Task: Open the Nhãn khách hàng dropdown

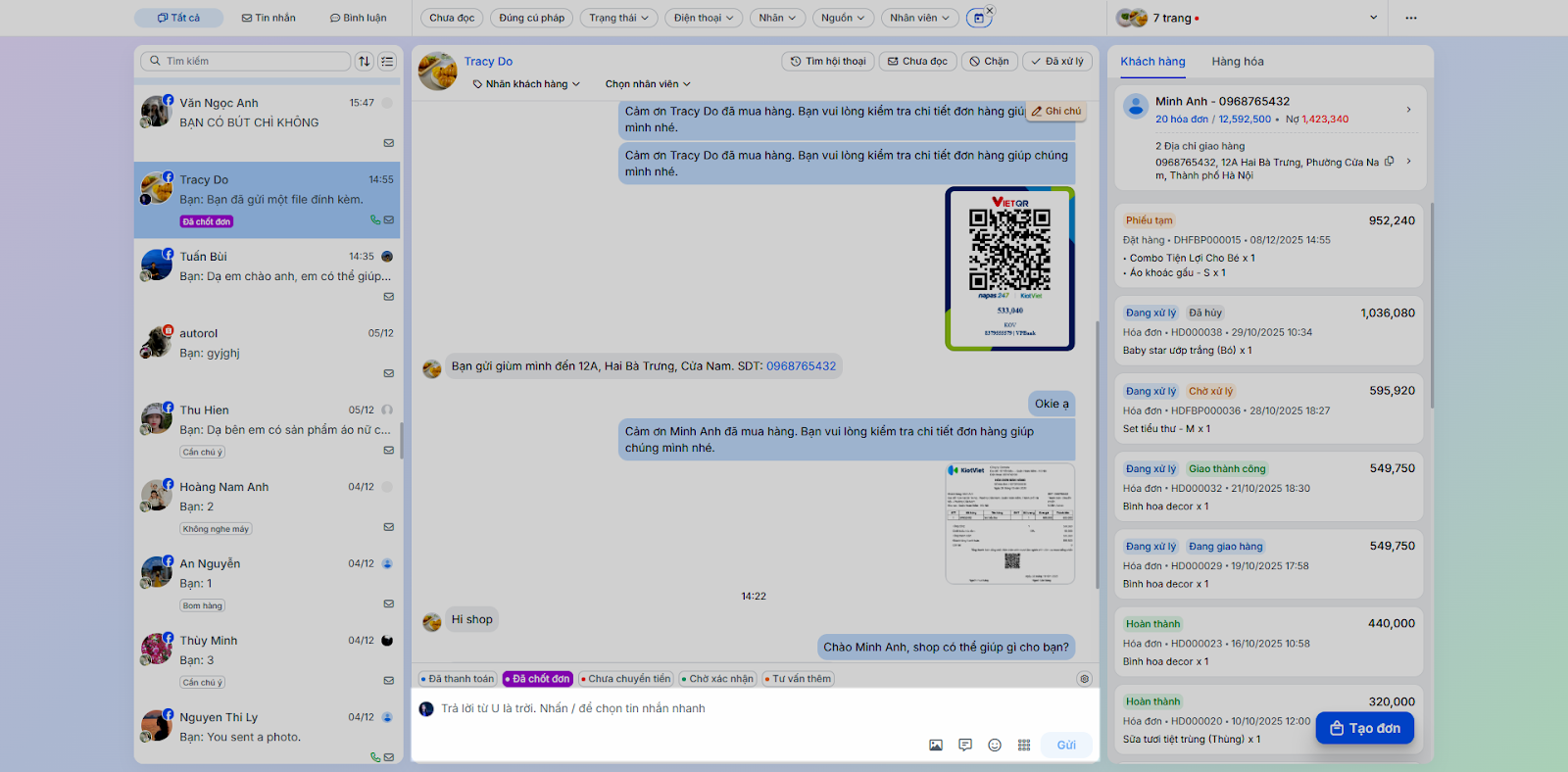Action: [526, 84]
